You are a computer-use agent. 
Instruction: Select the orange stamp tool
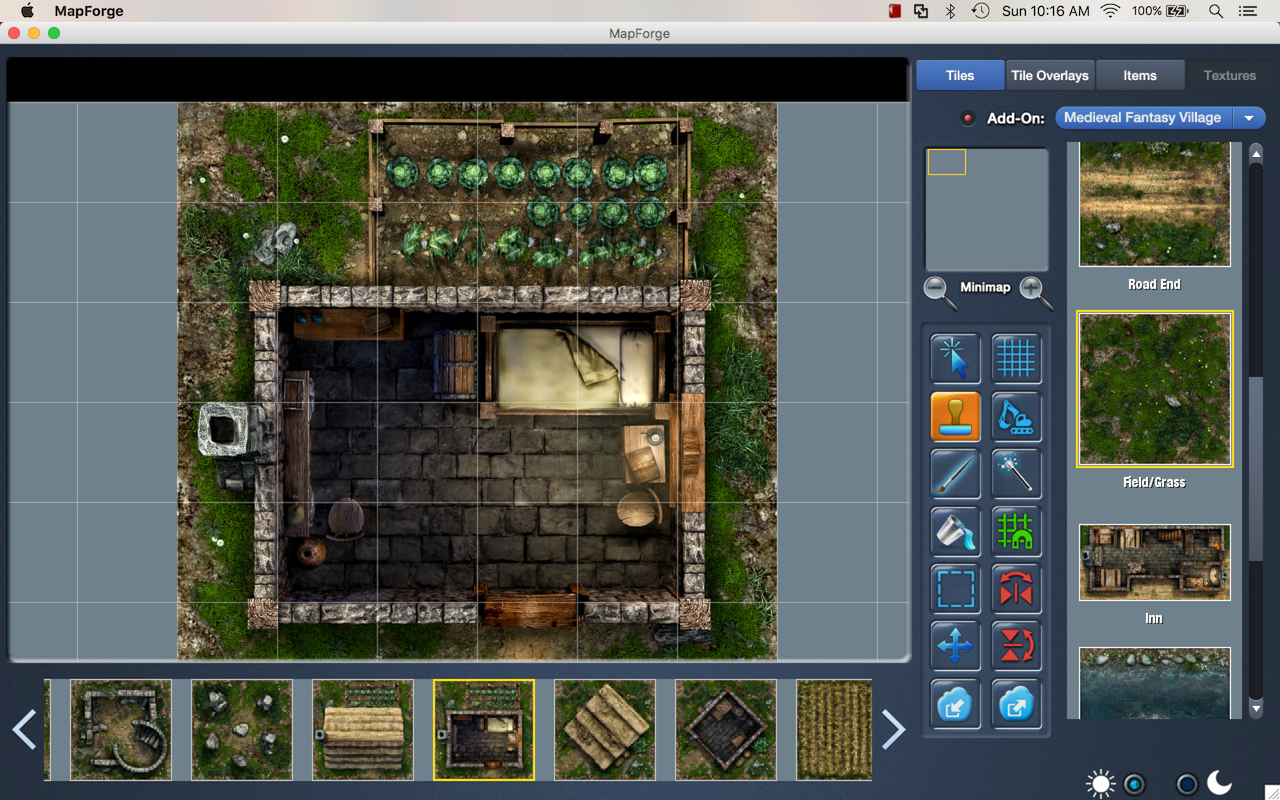955,416
